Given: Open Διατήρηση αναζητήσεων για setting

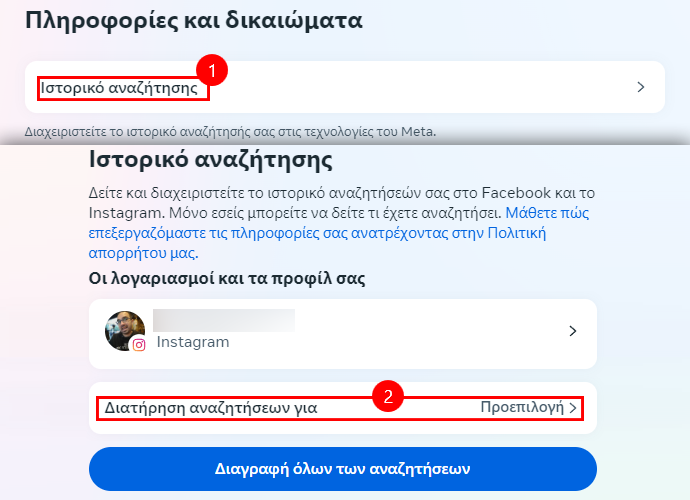Looking at the screenshot, I should click(343, 408).
